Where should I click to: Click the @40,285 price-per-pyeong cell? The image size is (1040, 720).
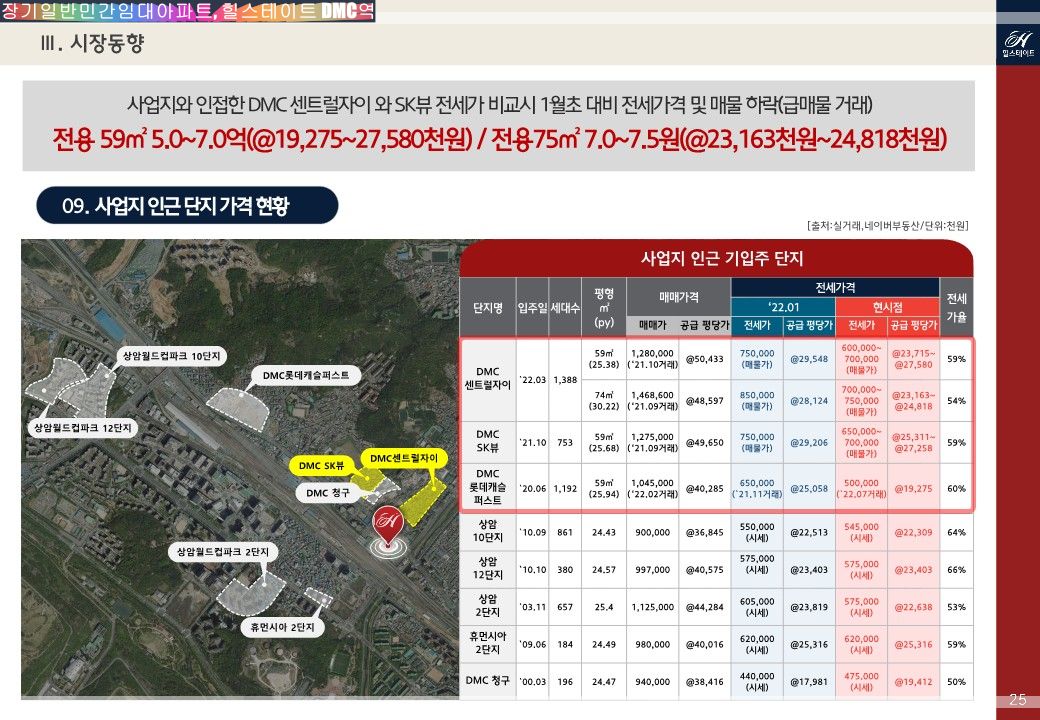[x=704, y=488]
